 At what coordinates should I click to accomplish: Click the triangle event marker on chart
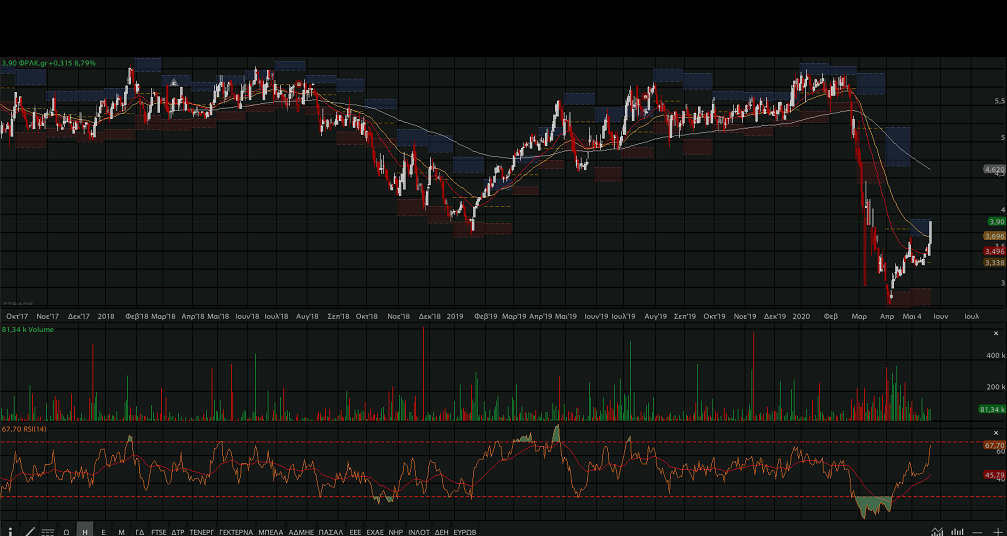click(174, 82)
